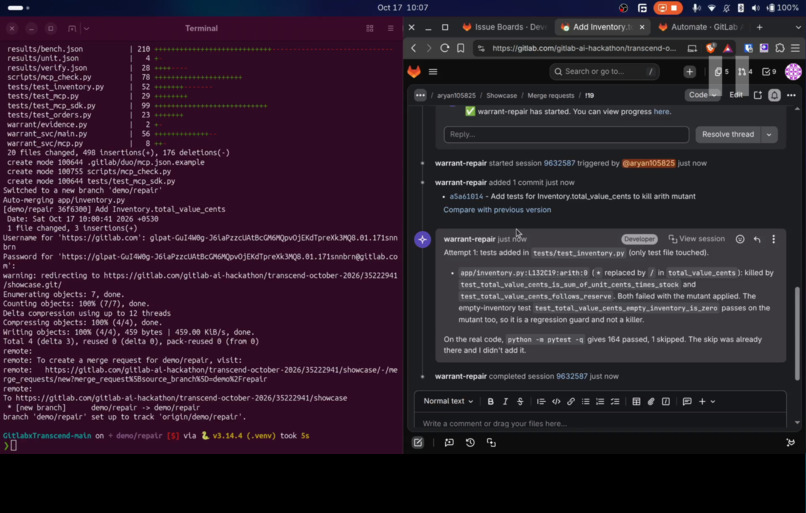This screenshot has width=806, height=513.
Task: Switch to the Automate GitLab tab
Action: 702,27
